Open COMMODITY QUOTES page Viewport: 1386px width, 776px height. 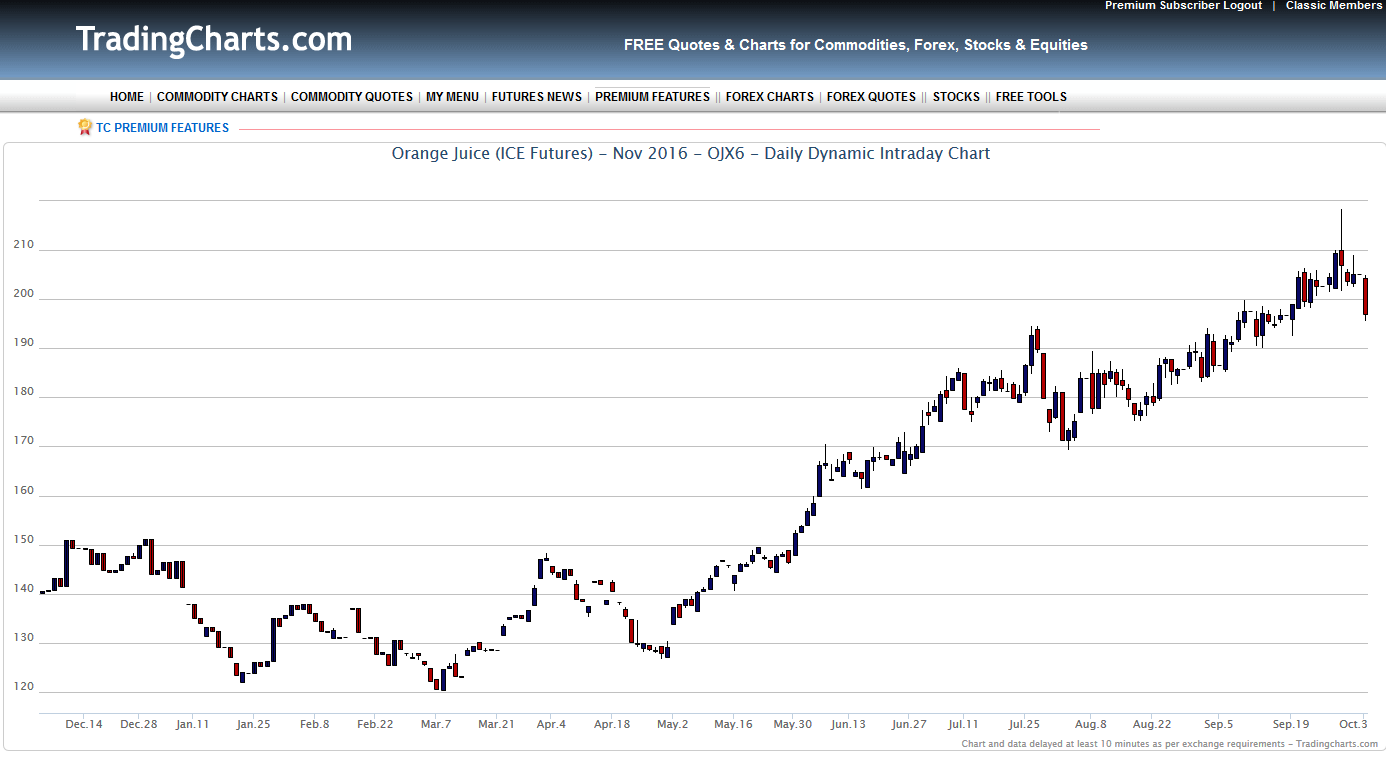351,97
